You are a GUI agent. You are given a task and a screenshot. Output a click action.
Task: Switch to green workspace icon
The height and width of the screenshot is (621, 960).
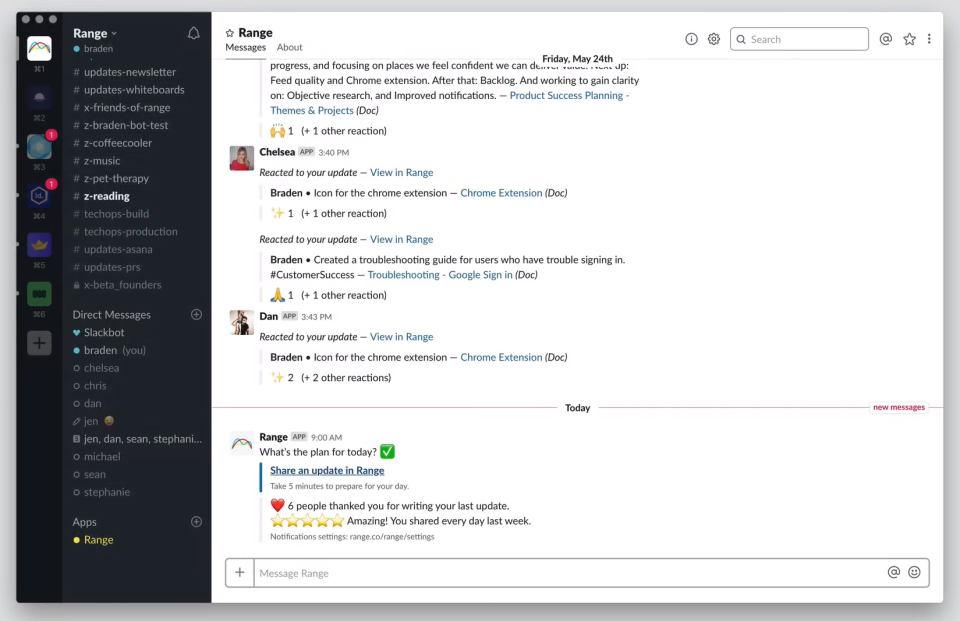coord(39,293)
